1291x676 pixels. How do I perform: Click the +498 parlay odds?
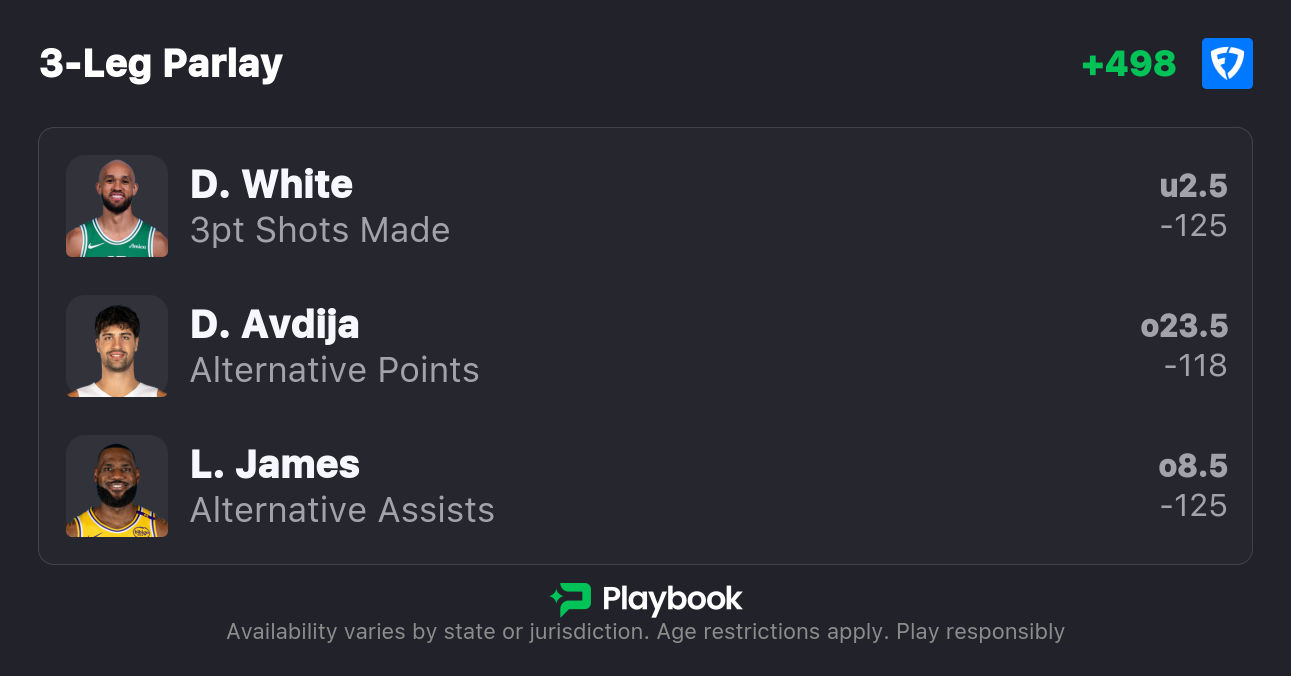pos(1129,64)
